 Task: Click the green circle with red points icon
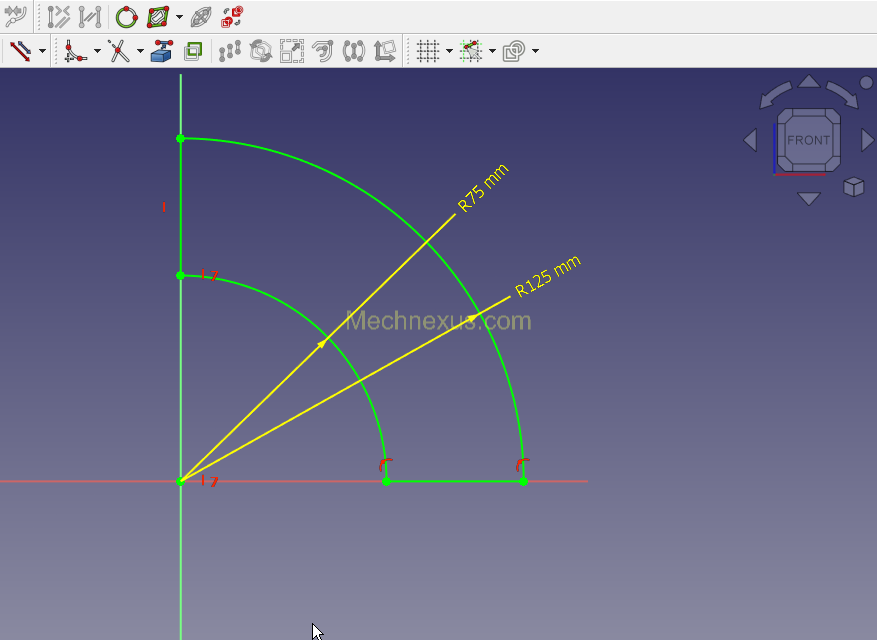point(126,17)
